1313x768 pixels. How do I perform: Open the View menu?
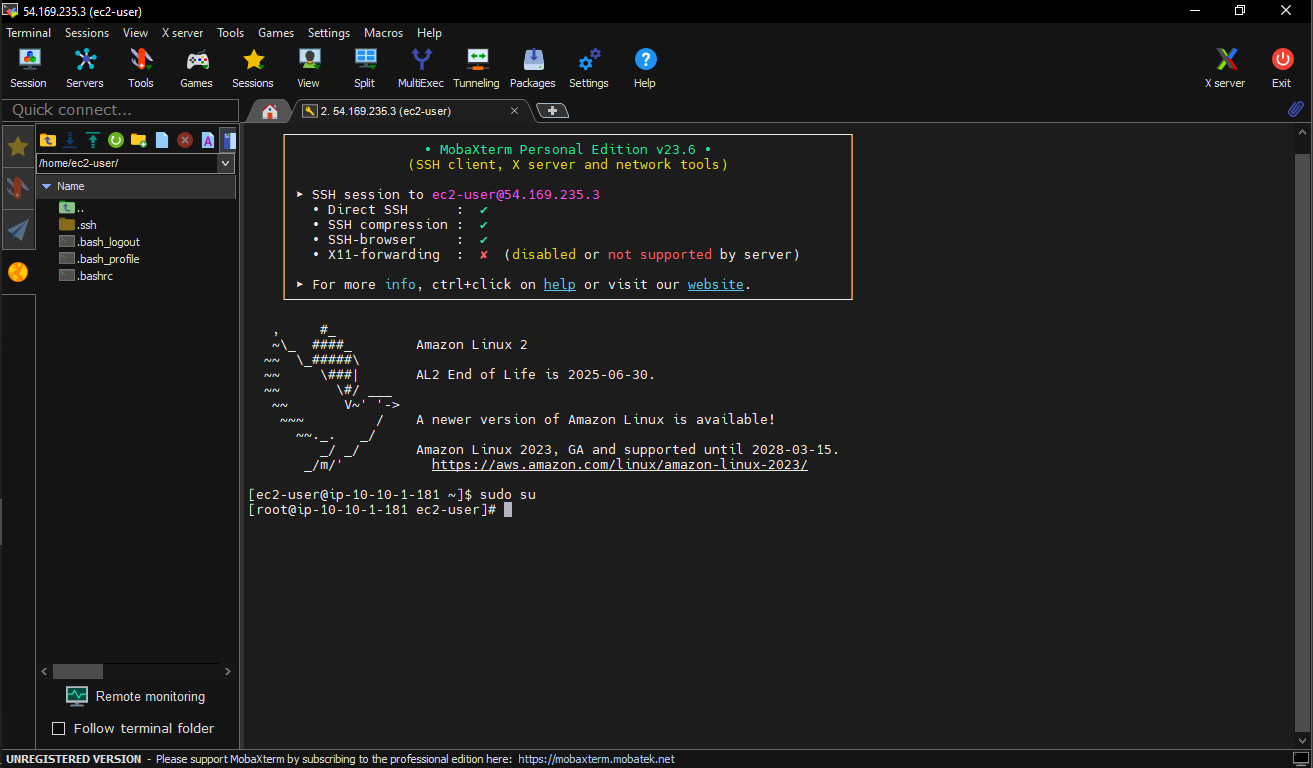click(135, 33)
